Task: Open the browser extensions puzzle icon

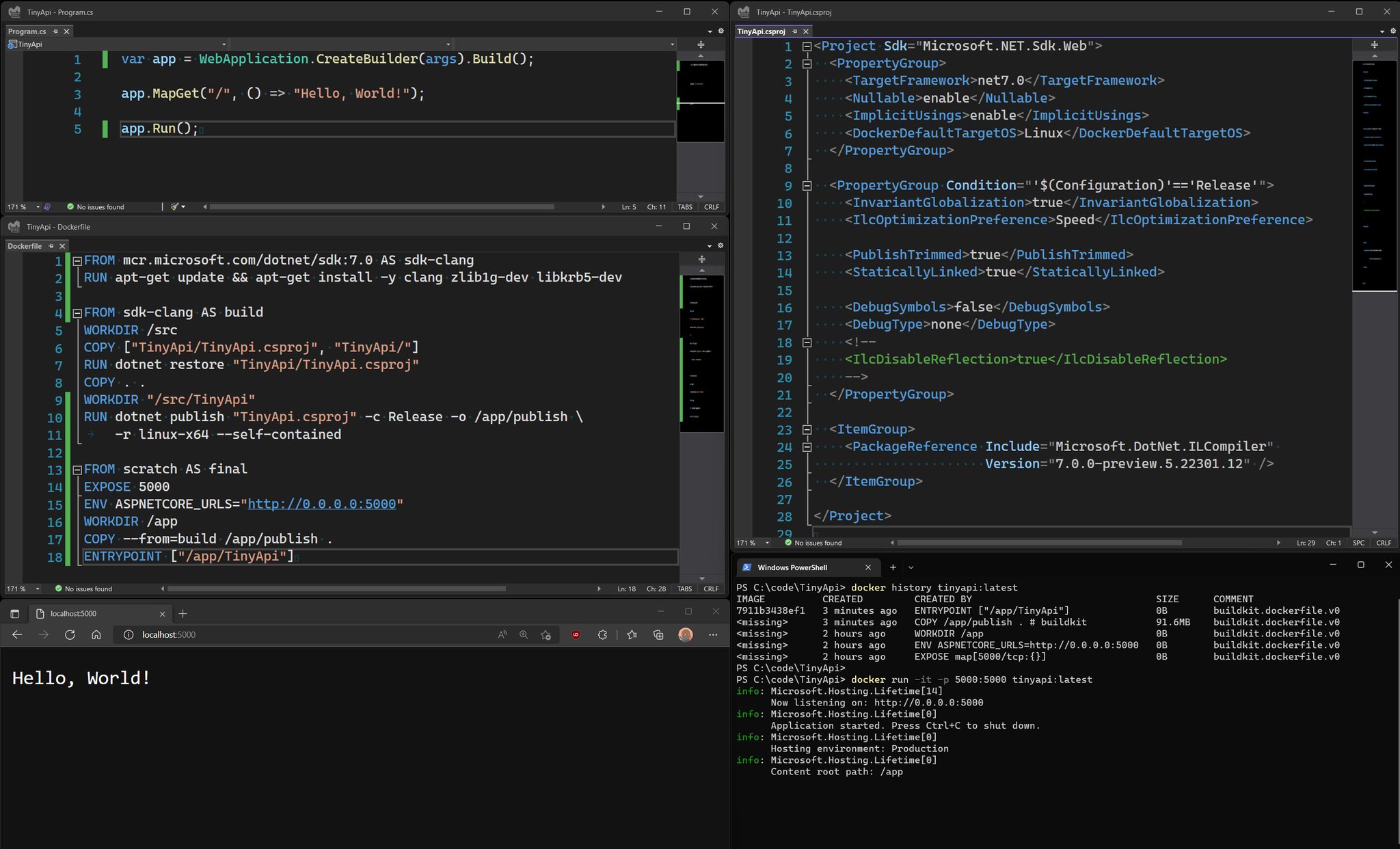Action: point(602,635)
